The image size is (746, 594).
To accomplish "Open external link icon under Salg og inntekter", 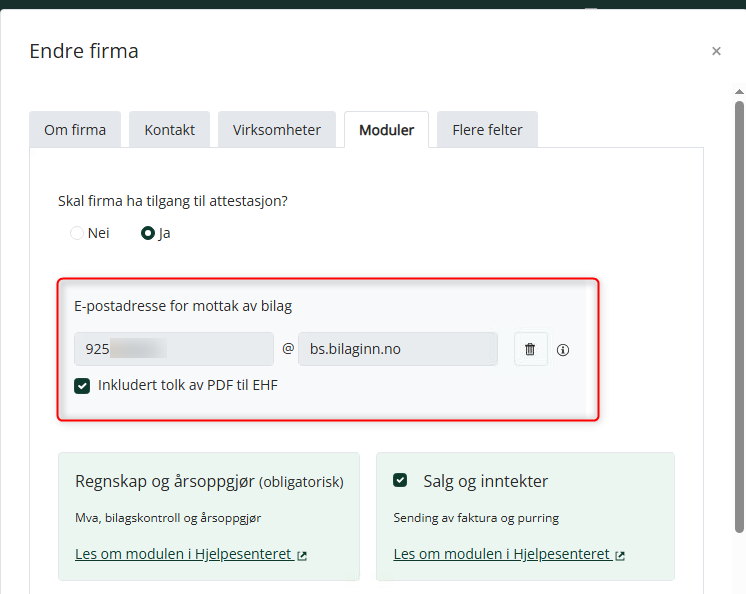I will (620, 555).
